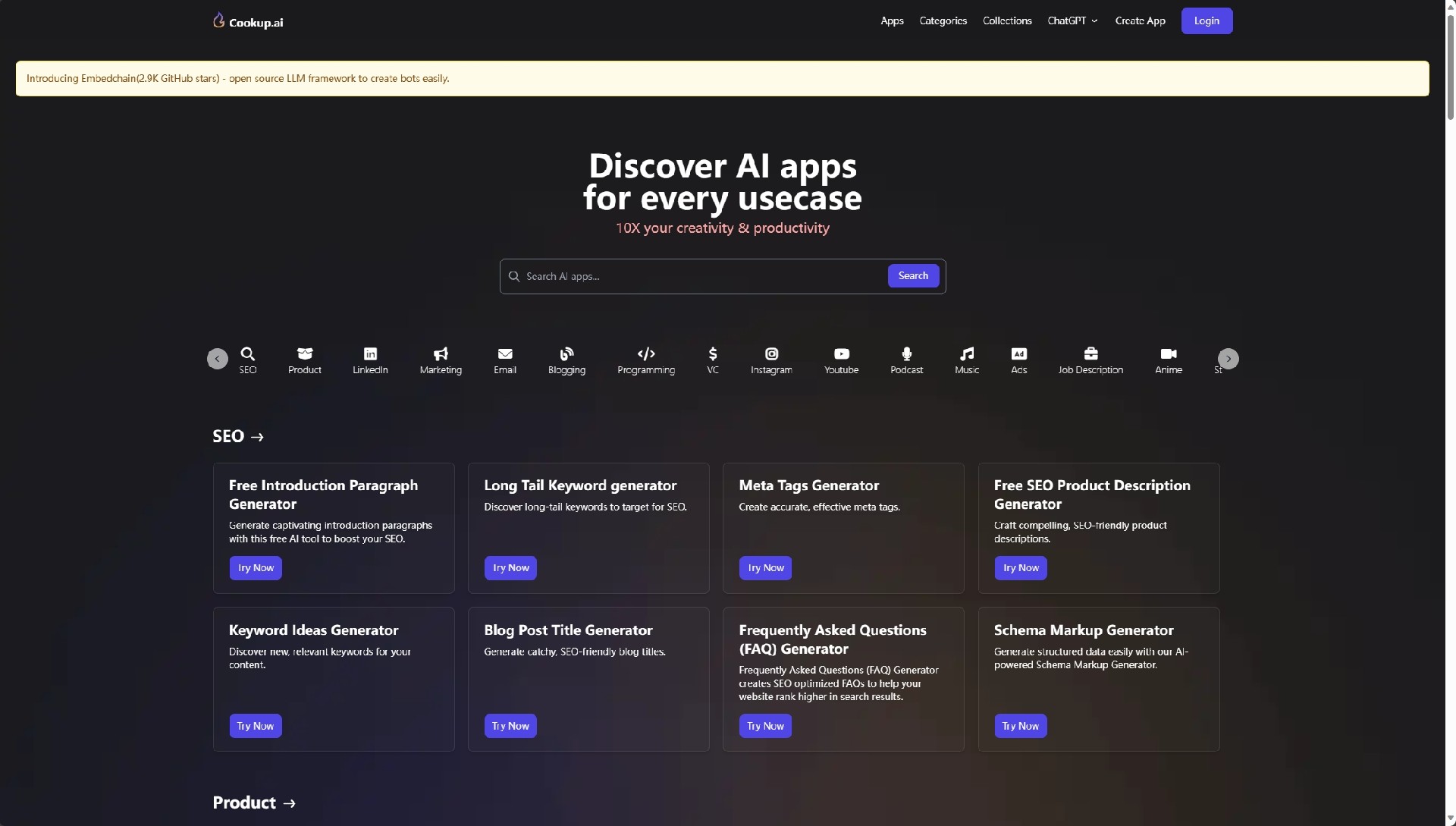Open the LinkedIn category icon

coord(370,354)
